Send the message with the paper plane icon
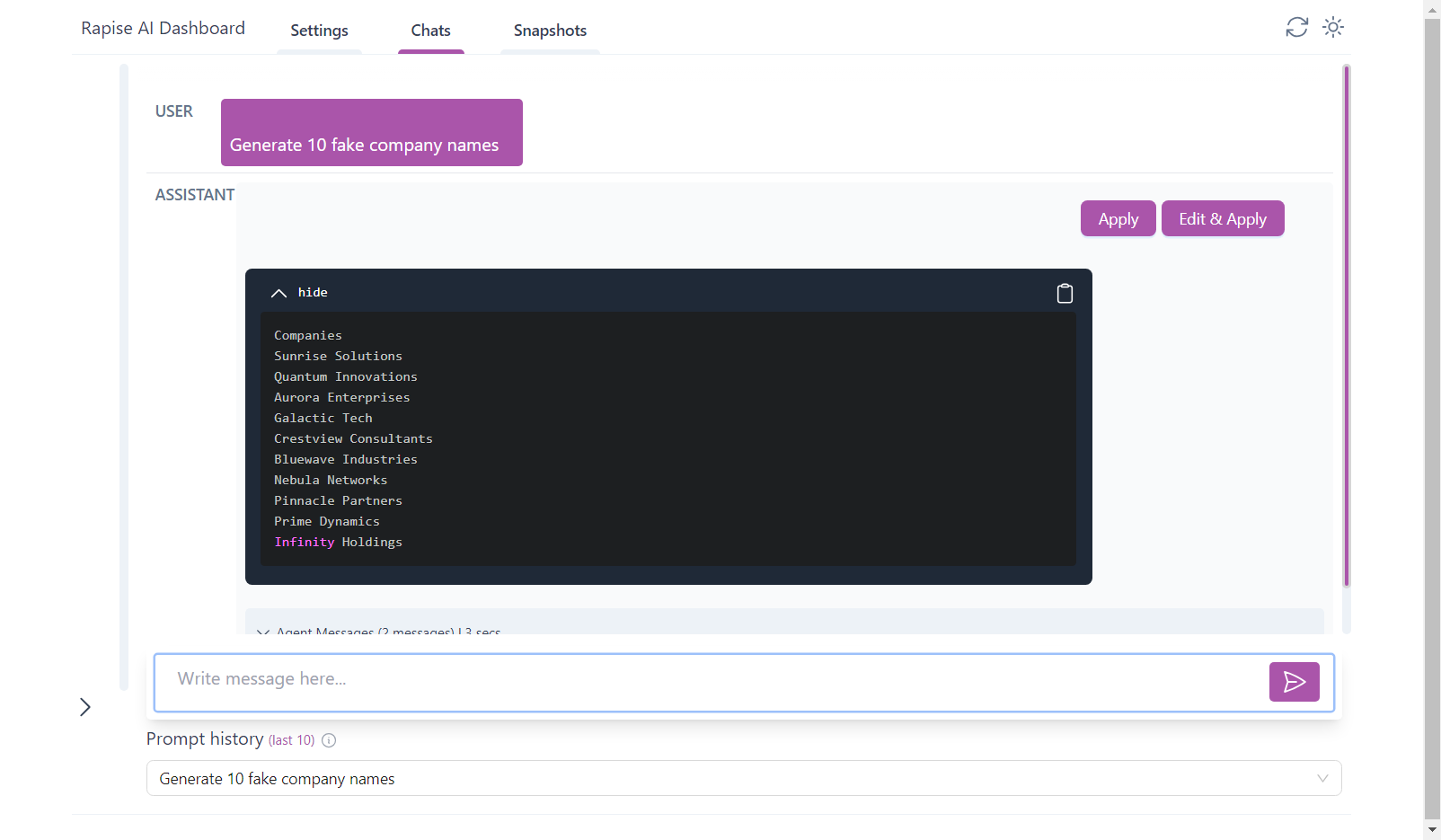The image size is (1441, 840). 1294,682
